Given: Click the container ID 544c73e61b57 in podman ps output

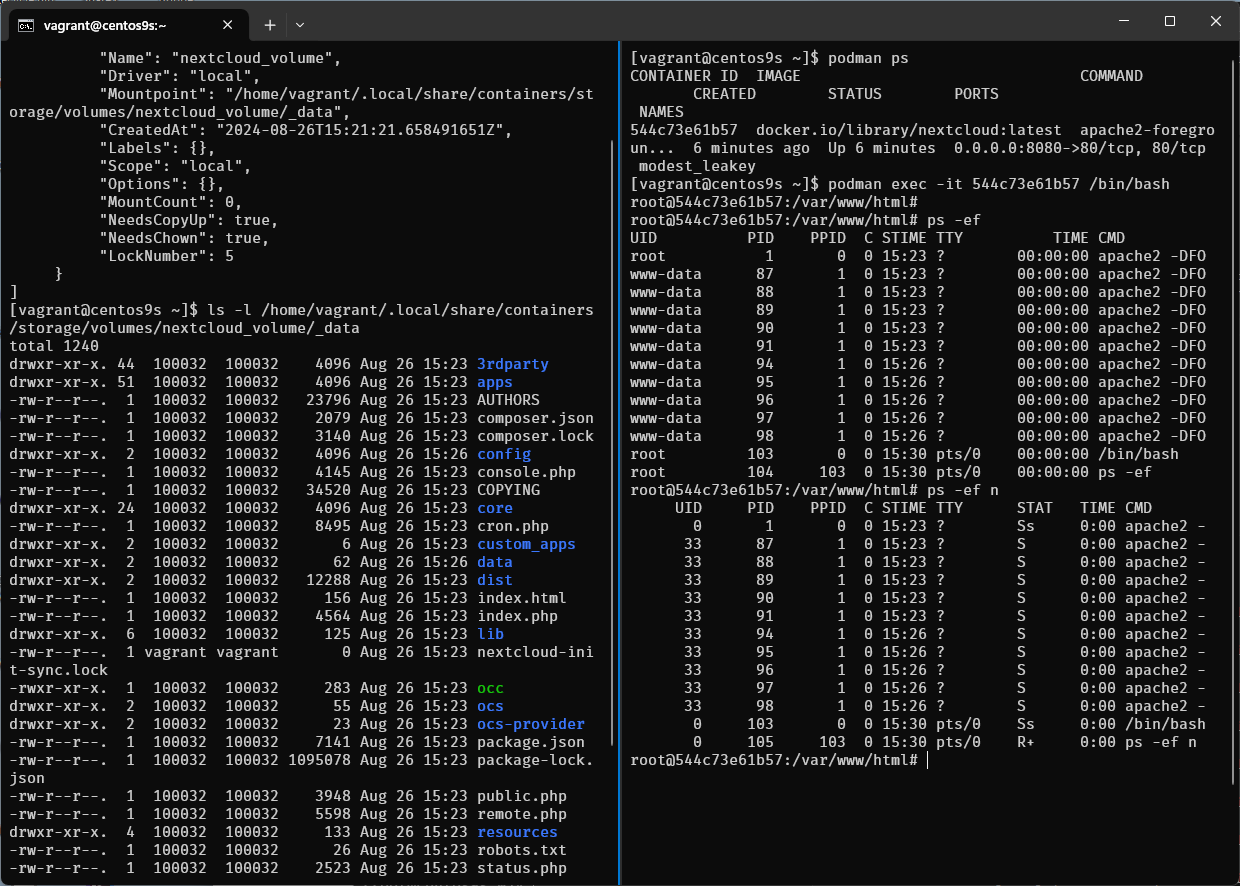Looking at the screenshot, I should 683,130.
